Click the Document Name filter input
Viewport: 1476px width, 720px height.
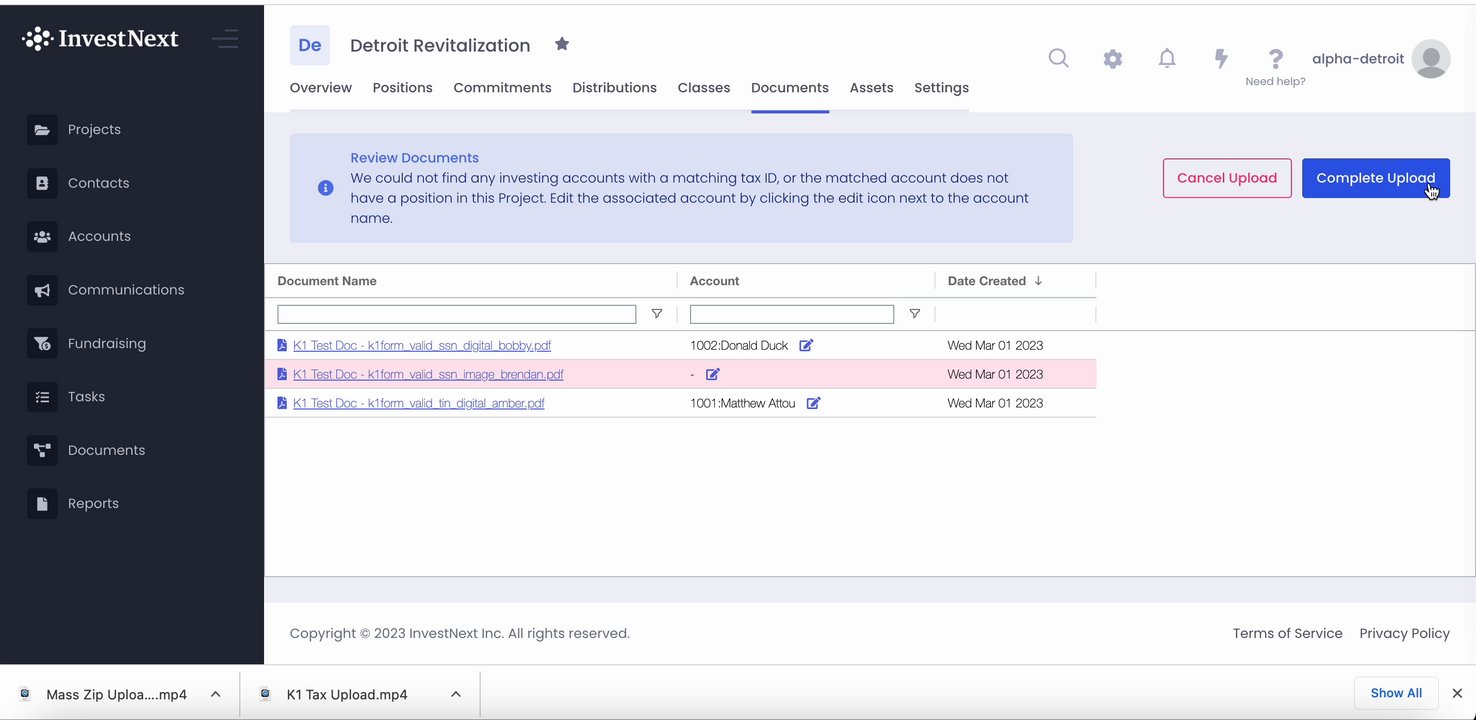[456, 314]
